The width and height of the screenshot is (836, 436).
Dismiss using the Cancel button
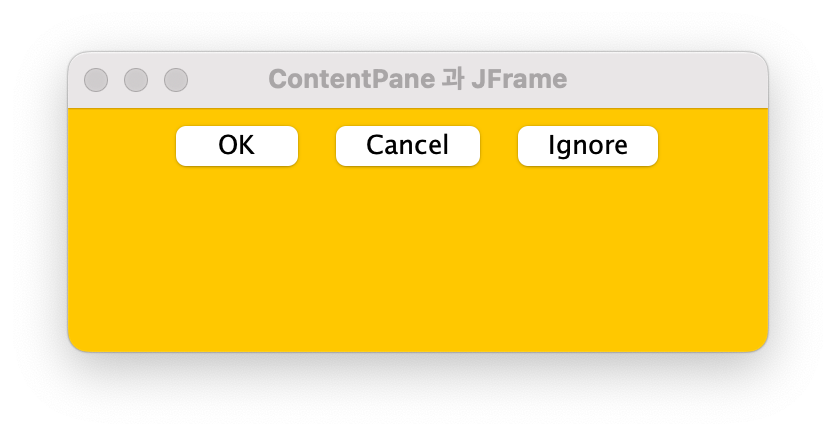408,146
